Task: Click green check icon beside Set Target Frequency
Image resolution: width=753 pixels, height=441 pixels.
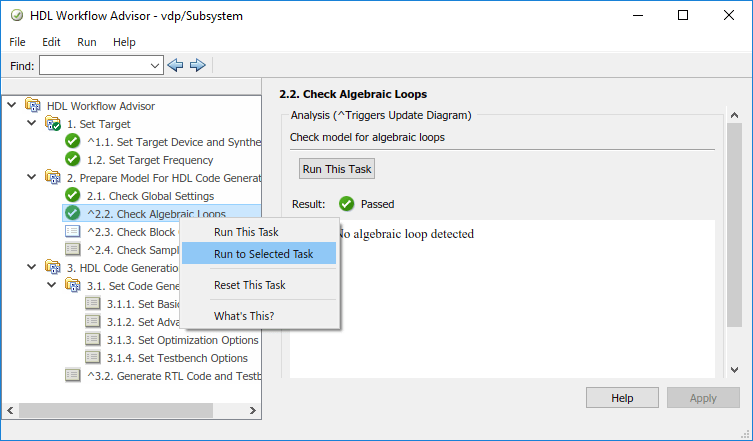Action: [72, 160]
